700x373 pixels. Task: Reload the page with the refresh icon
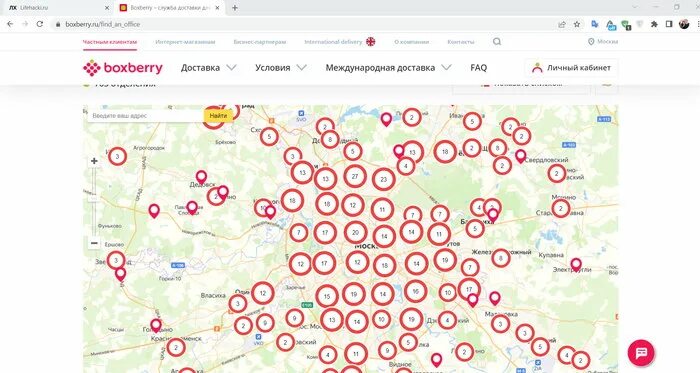point(40,24)
